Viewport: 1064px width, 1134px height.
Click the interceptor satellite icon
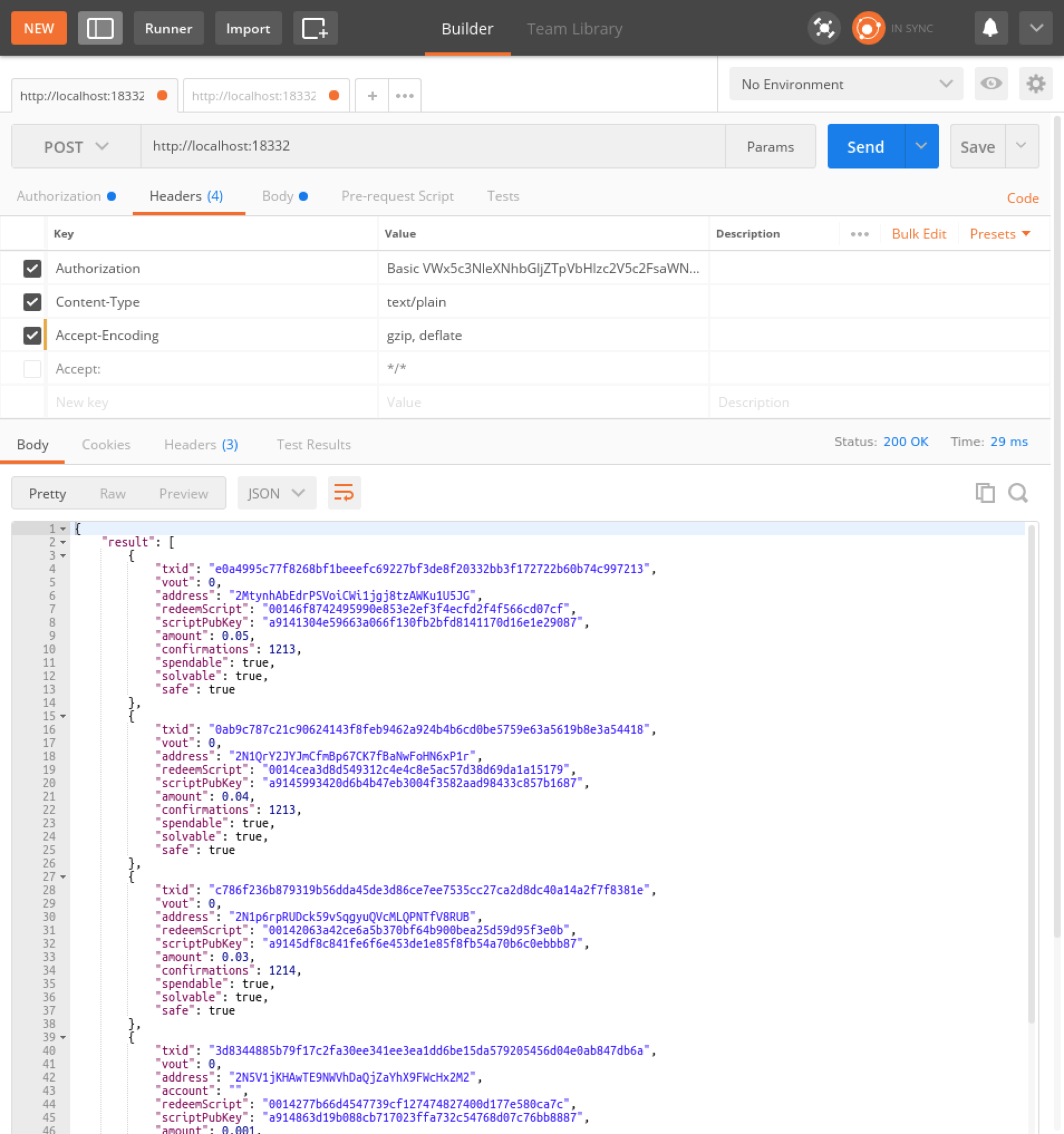(824, 28)
